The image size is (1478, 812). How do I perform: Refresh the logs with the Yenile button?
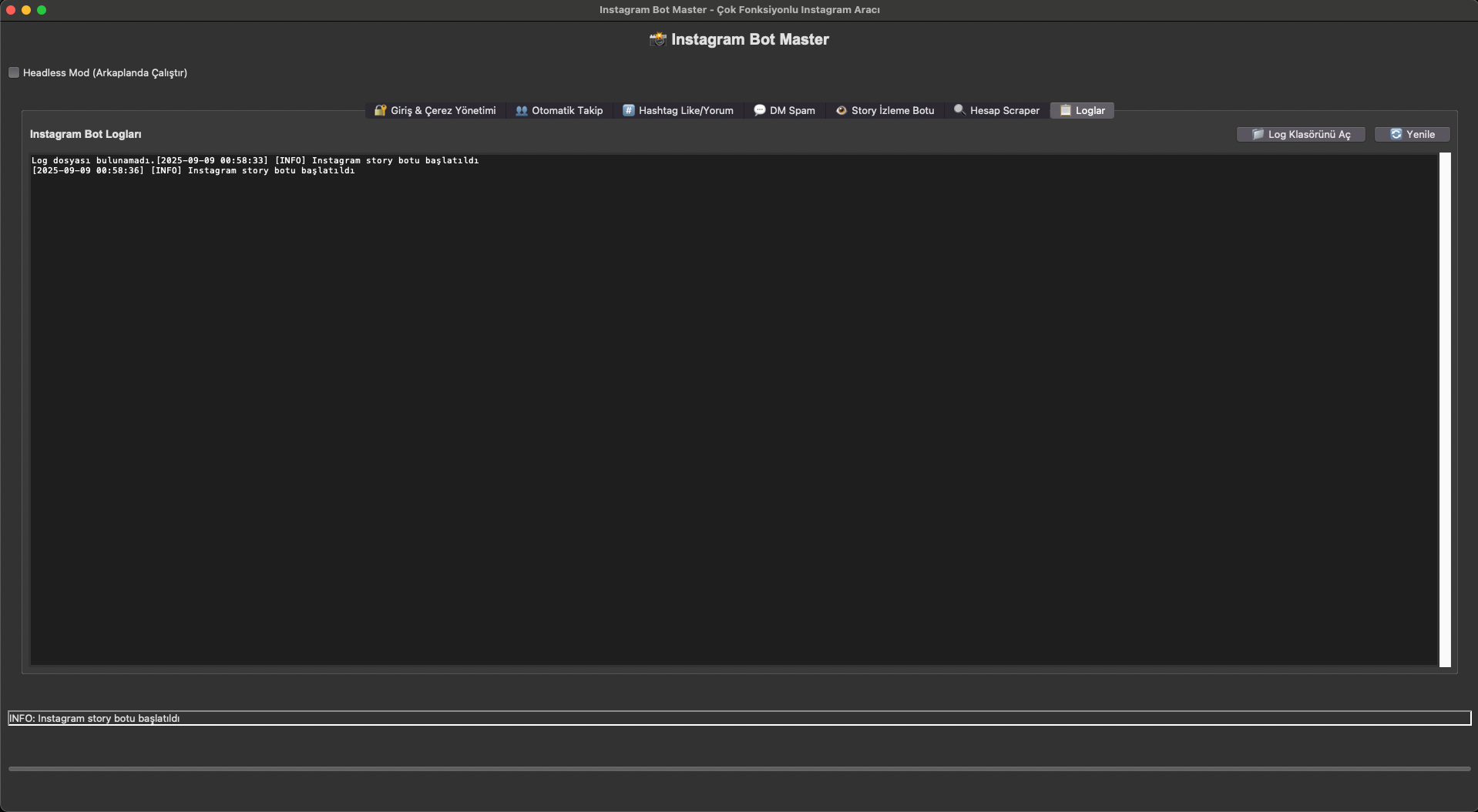click(1412, 135)
